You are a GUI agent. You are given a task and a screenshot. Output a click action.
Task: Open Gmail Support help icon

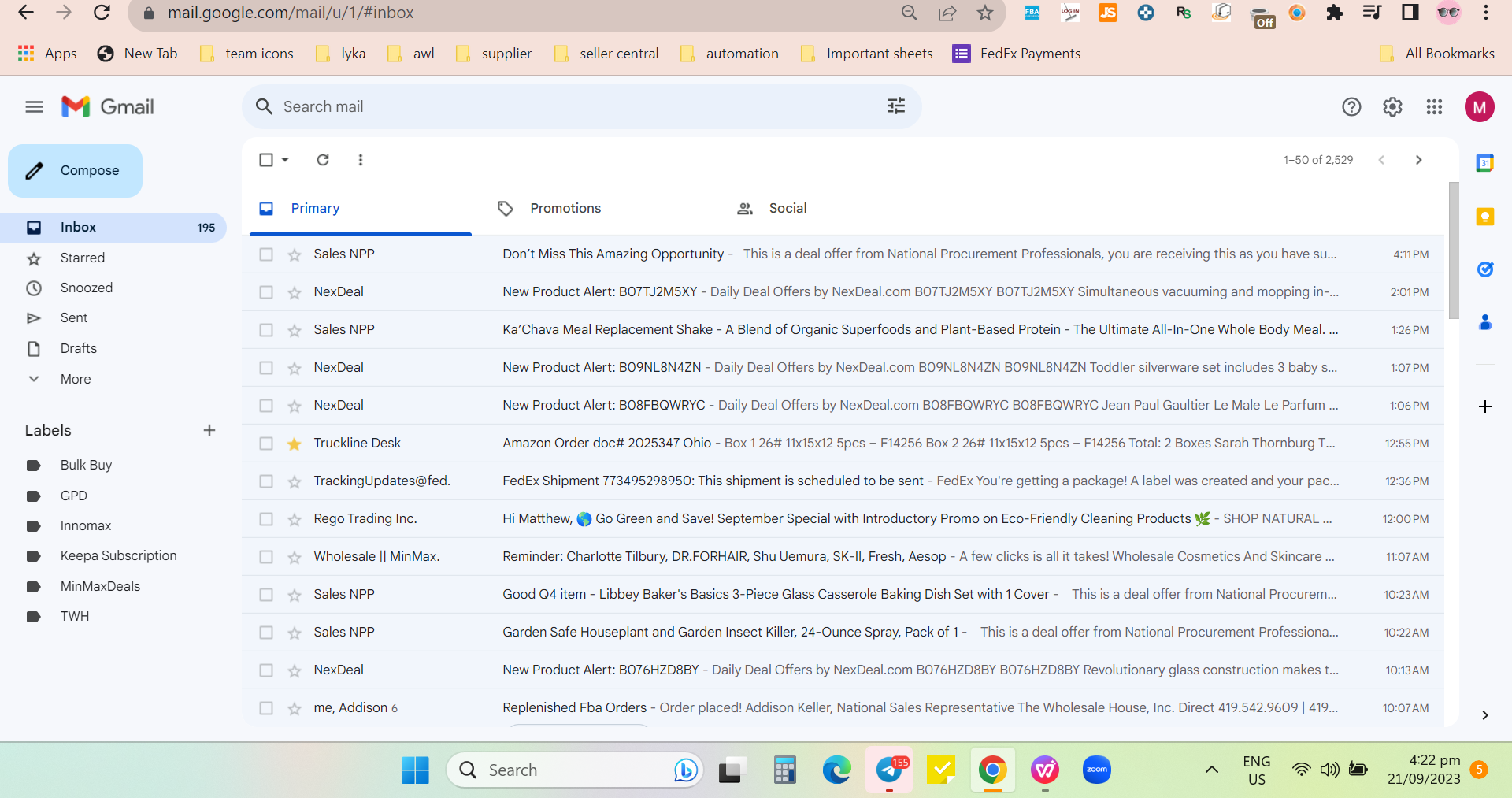[1351, 106]
